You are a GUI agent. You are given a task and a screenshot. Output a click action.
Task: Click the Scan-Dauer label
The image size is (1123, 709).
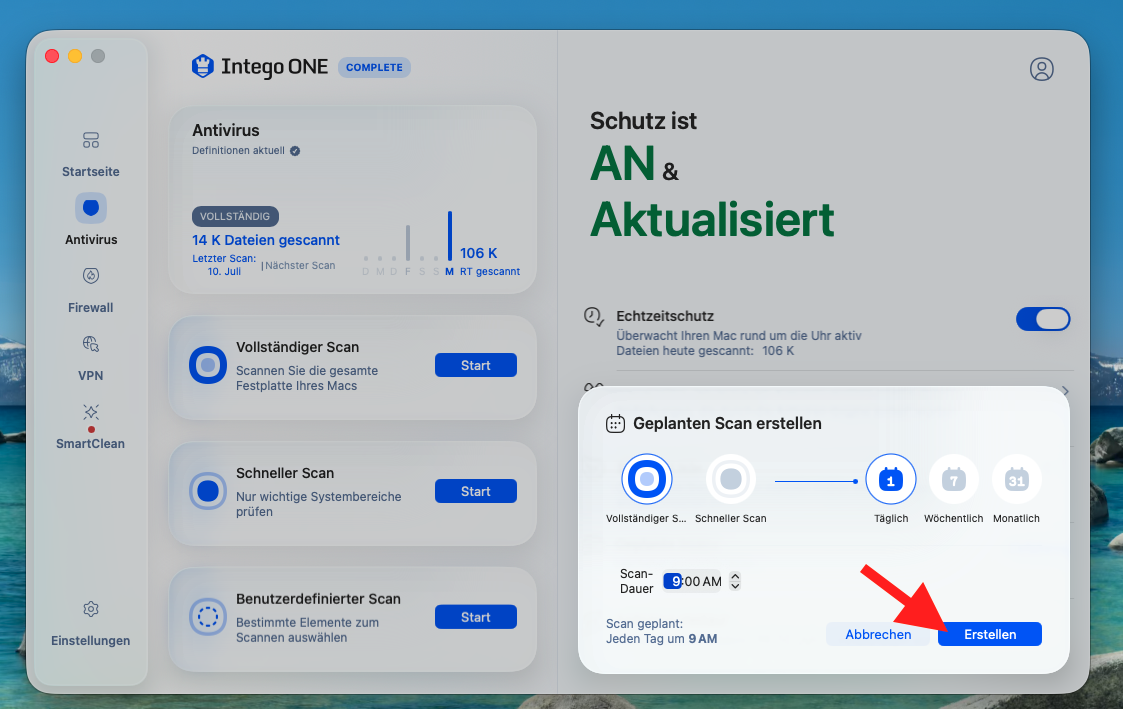636,581
